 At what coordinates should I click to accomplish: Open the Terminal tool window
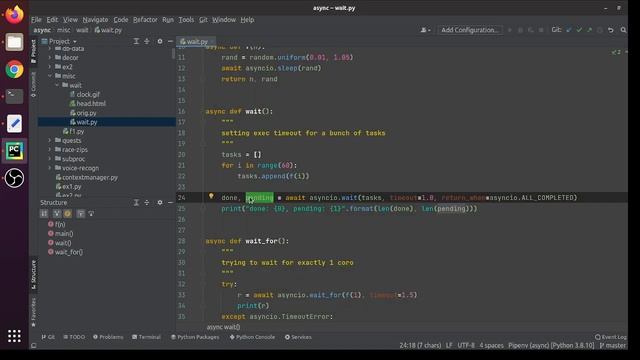click(146, 337)
